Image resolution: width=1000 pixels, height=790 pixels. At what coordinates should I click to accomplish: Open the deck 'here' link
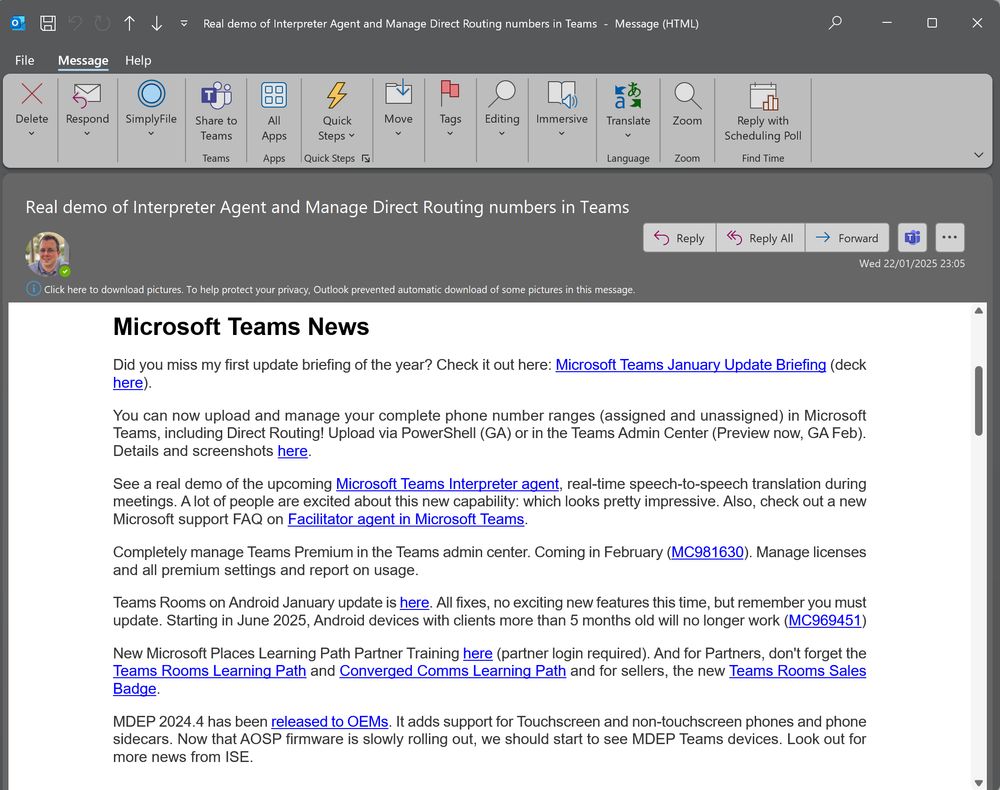tap(128, 383)
